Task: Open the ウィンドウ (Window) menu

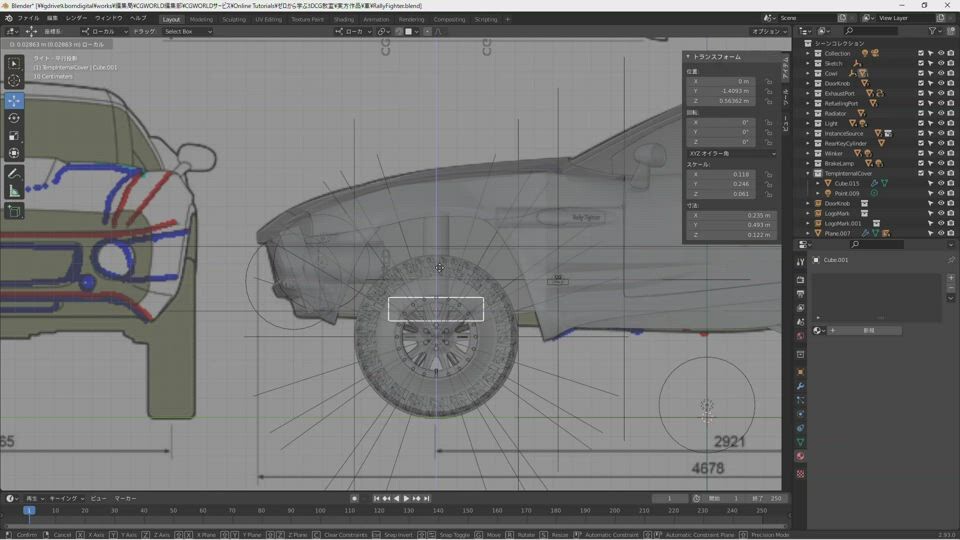Action: coord(108,18)
